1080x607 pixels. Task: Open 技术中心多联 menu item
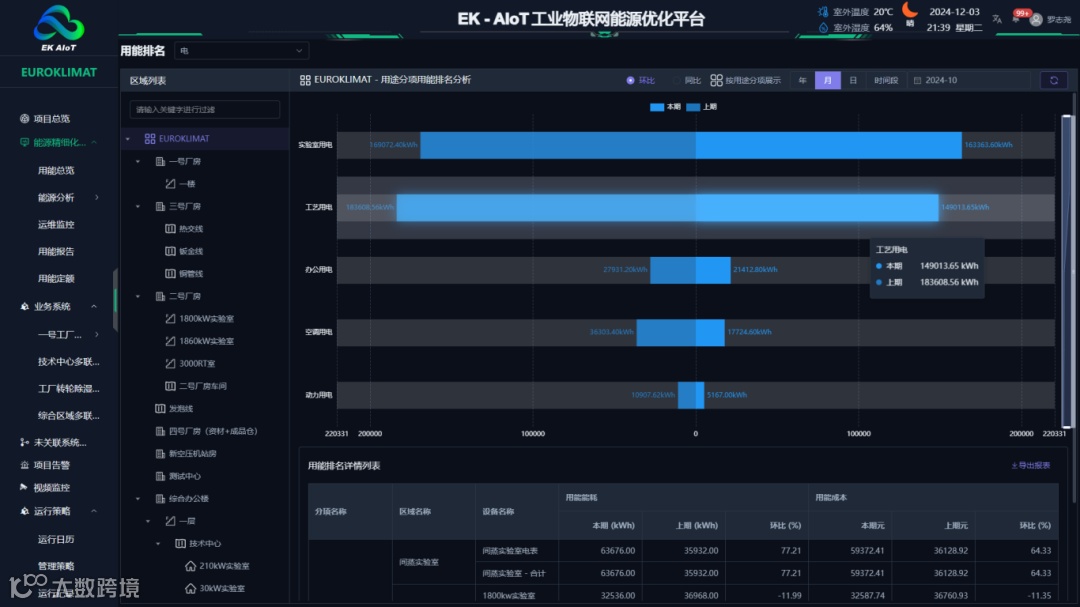[x=68, y=362]
